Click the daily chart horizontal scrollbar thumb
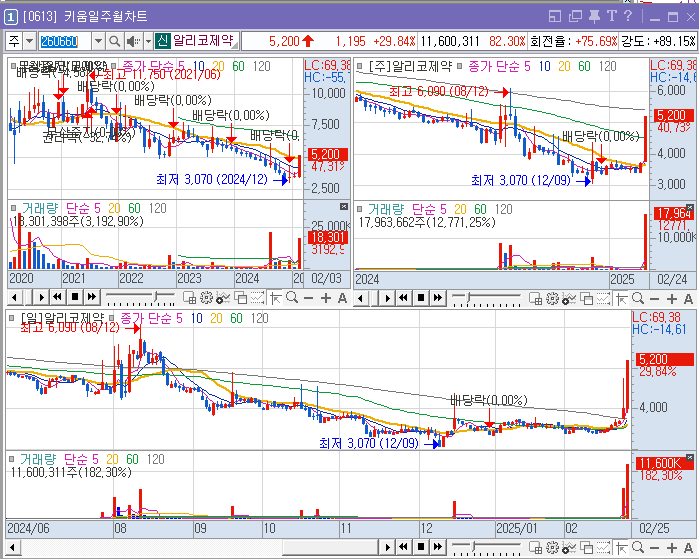699x559 pixels. [x=330, y=547]
